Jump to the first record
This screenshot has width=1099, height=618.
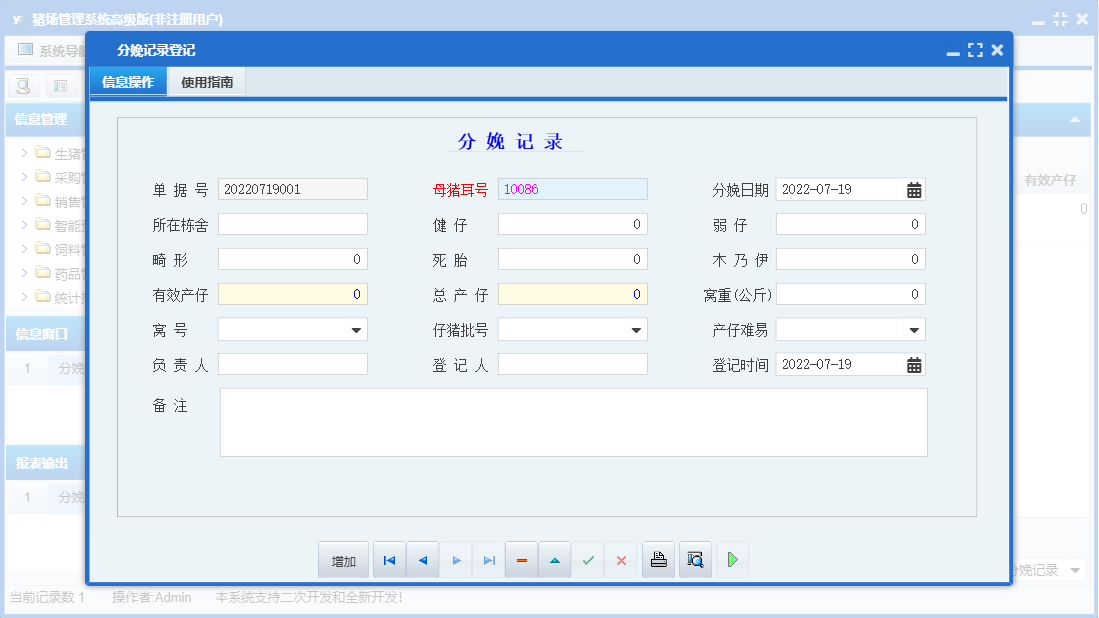[389, 559]
